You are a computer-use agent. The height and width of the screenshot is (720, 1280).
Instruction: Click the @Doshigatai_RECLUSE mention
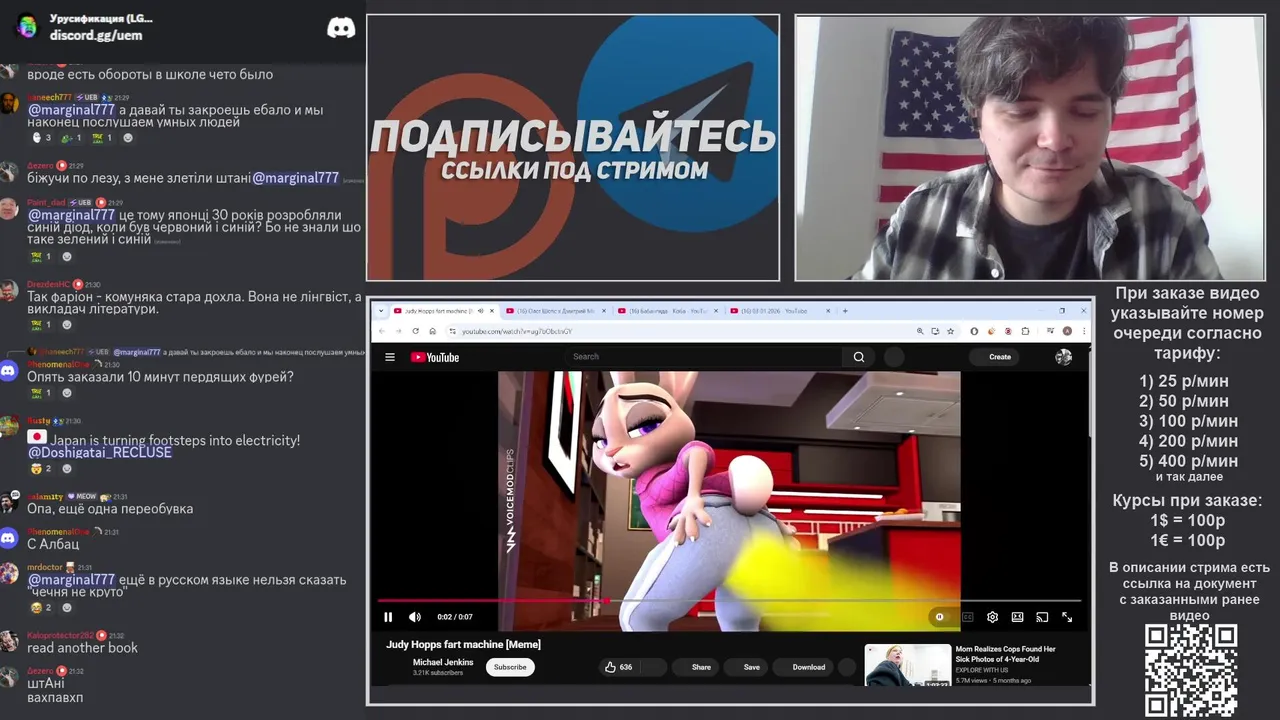pos(99,452)
